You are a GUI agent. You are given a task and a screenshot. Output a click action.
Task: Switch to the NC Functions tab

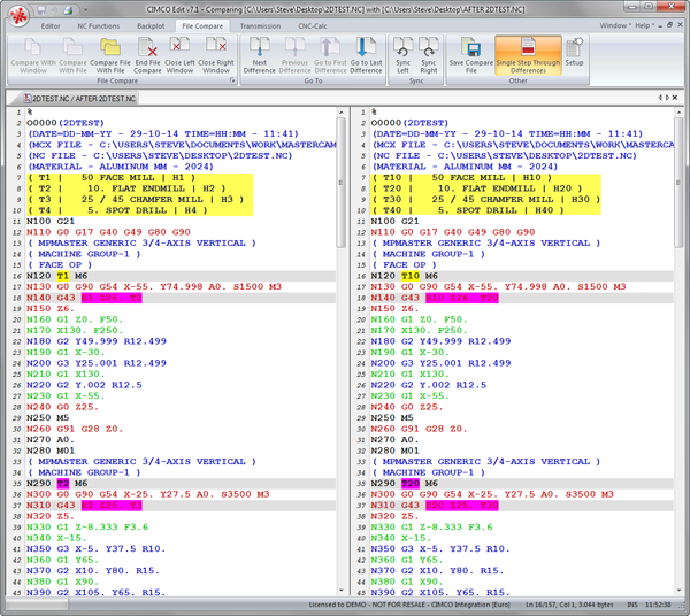click(99, 26)
